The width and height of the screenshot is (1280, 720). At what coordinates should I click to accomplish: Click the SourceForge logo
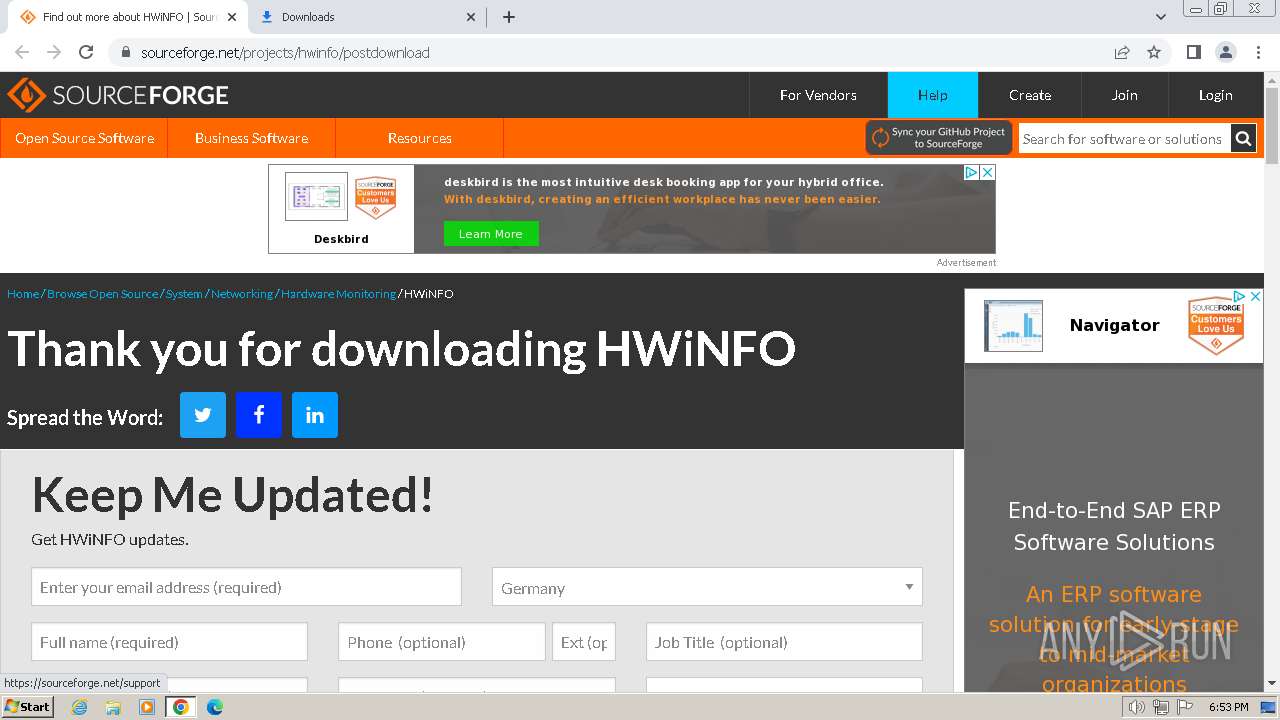pyautogui.click(x=118, y=95)
